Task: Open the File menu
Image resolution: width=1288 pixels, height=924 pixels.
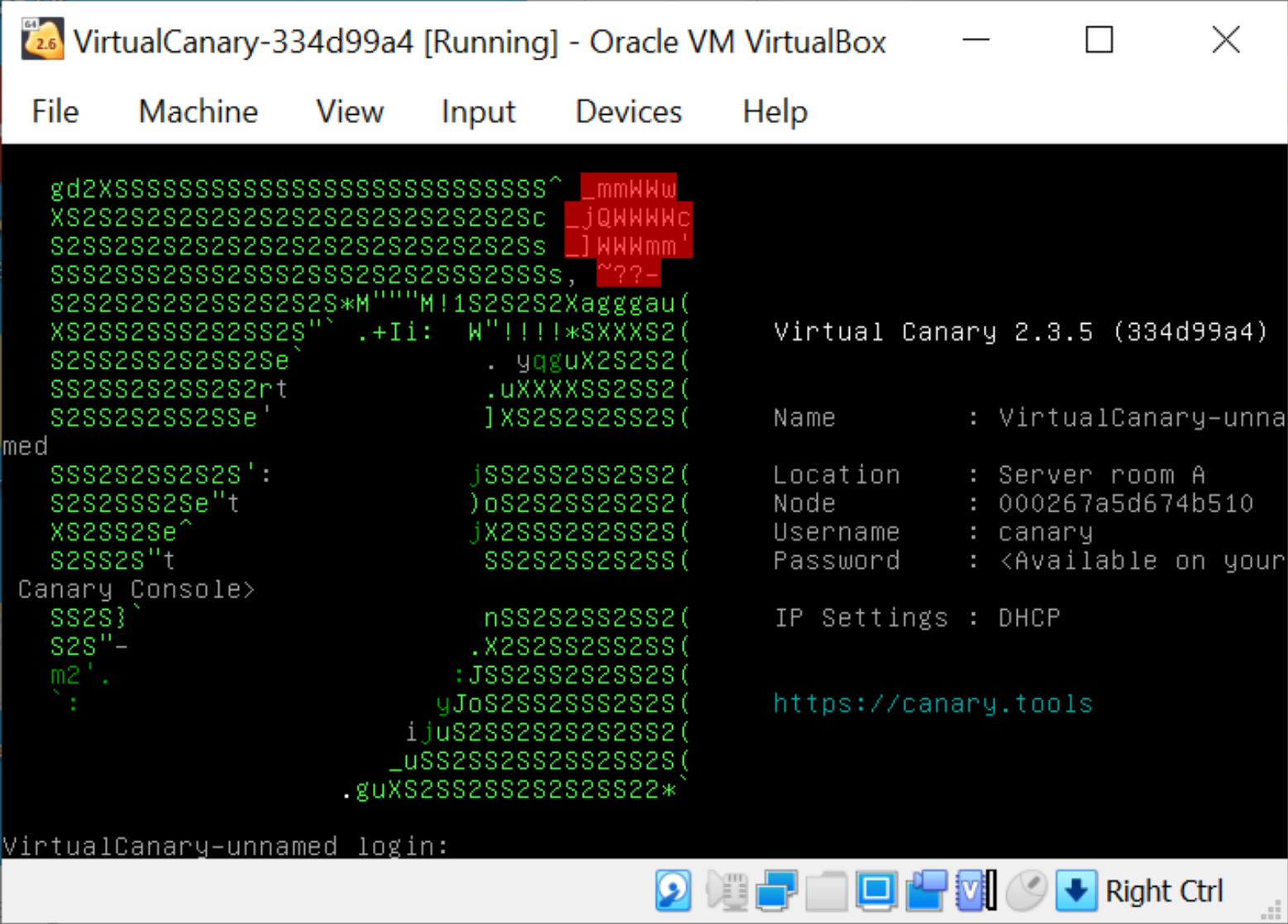Action: point(55,112)
